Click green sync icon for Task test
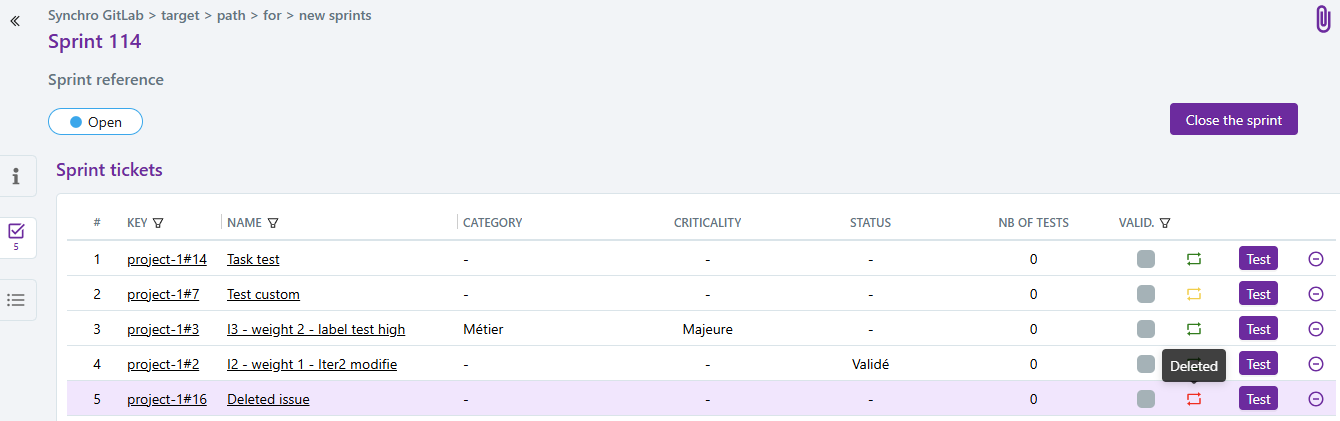Screen dimensions: 1340x421 point(1194,259)
